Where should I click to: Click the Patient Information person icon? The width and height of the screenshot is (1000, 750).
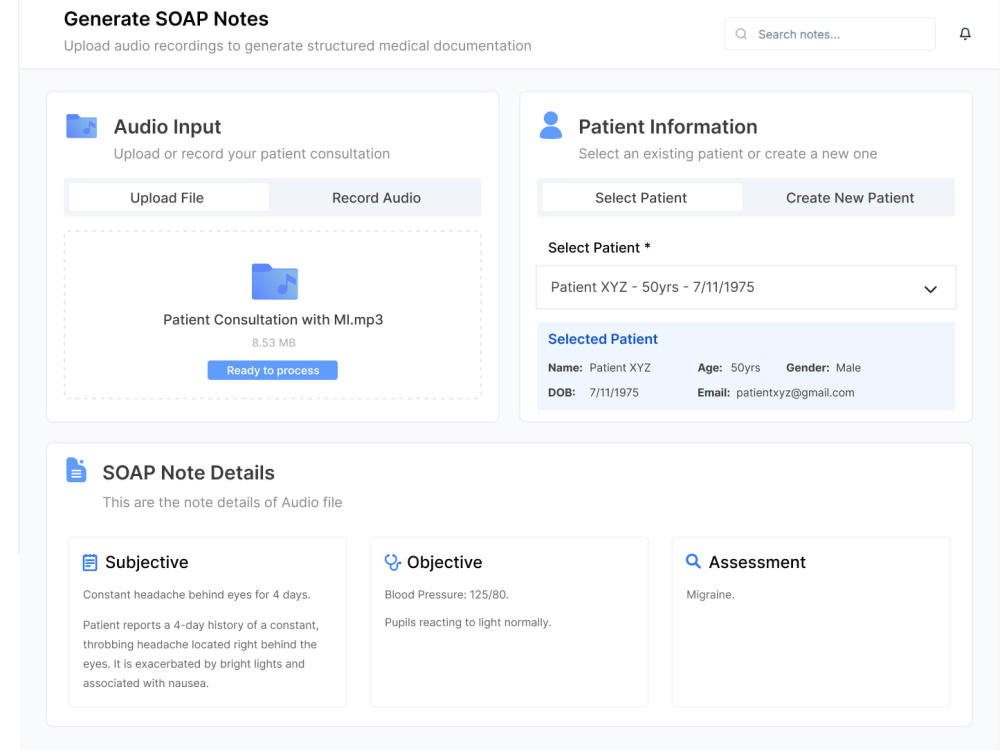click(x=551, y=126)
